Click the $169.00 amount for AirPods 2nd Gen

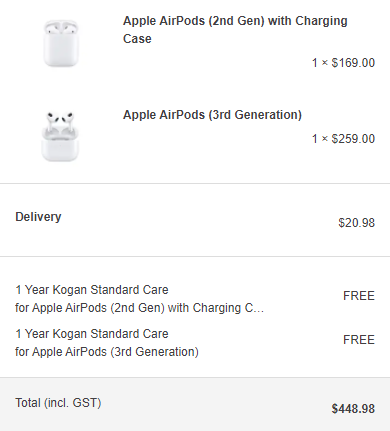coord(353,63)
